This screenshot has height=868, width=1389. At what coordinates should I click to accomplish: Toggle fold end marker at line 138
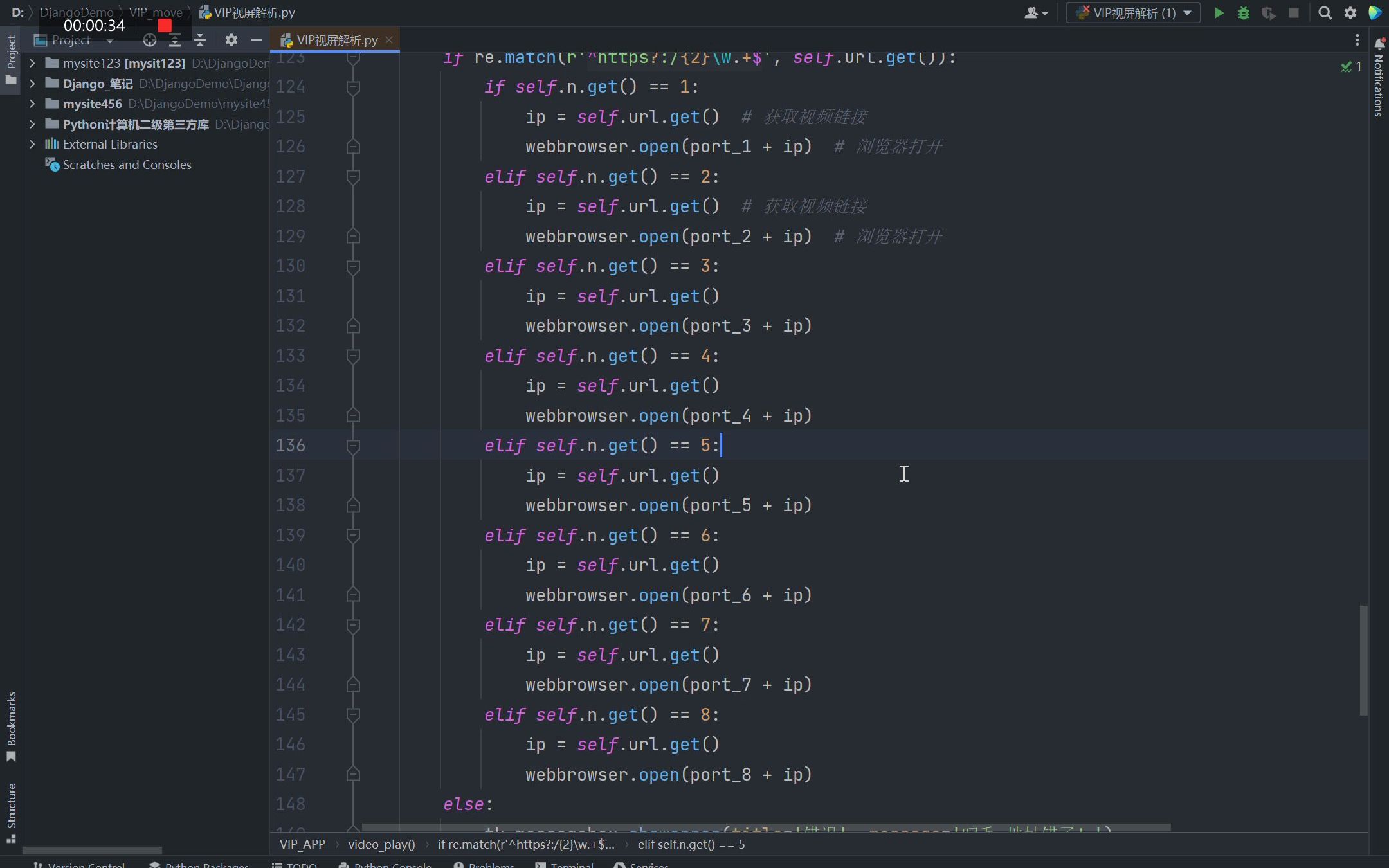(x=353, y=505)
